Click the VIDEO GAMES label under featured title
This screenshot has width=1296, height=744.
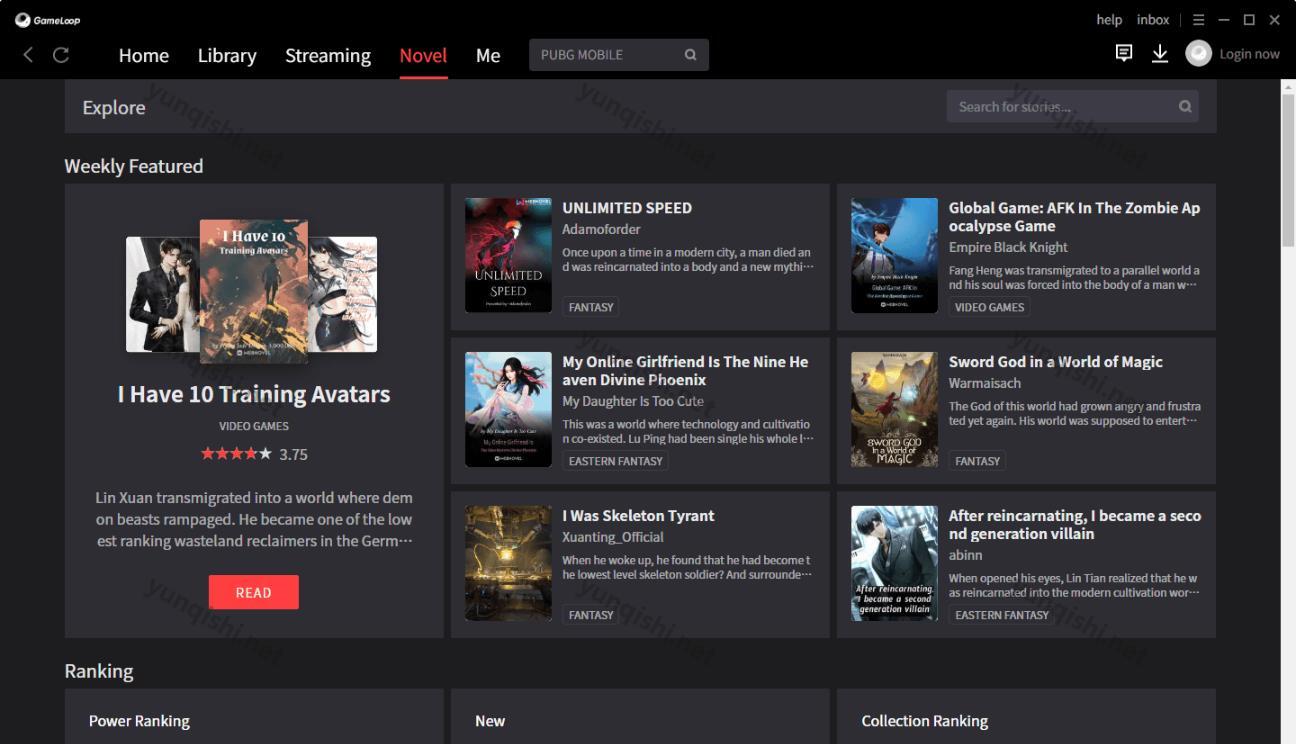click(x=254, y=426)
